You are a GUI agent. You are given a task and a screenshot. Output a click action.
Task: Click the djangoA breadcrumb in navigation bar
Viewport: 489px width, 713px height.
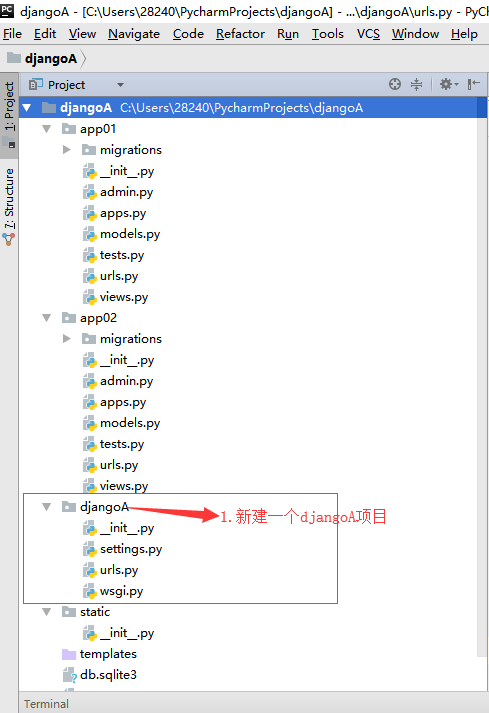[x=50, y=58]
